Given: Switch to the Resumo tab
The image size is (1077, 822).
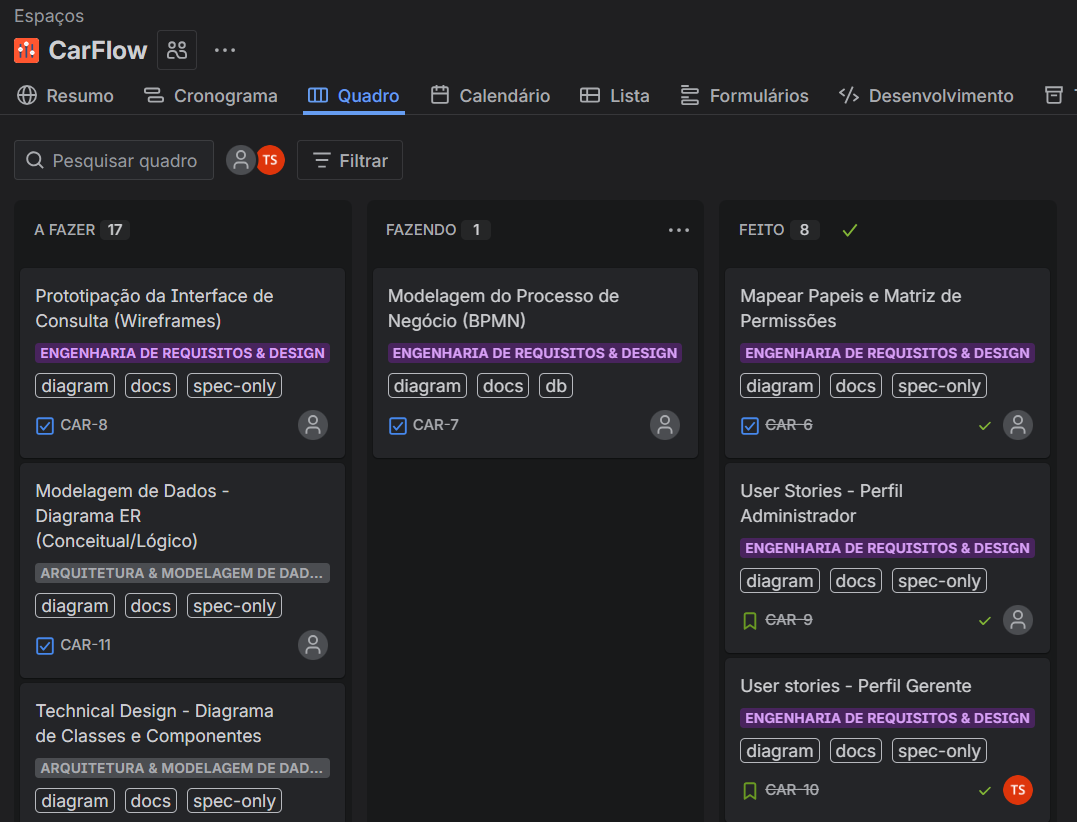Looking at the screenshot, I should (x=66, y=96).
